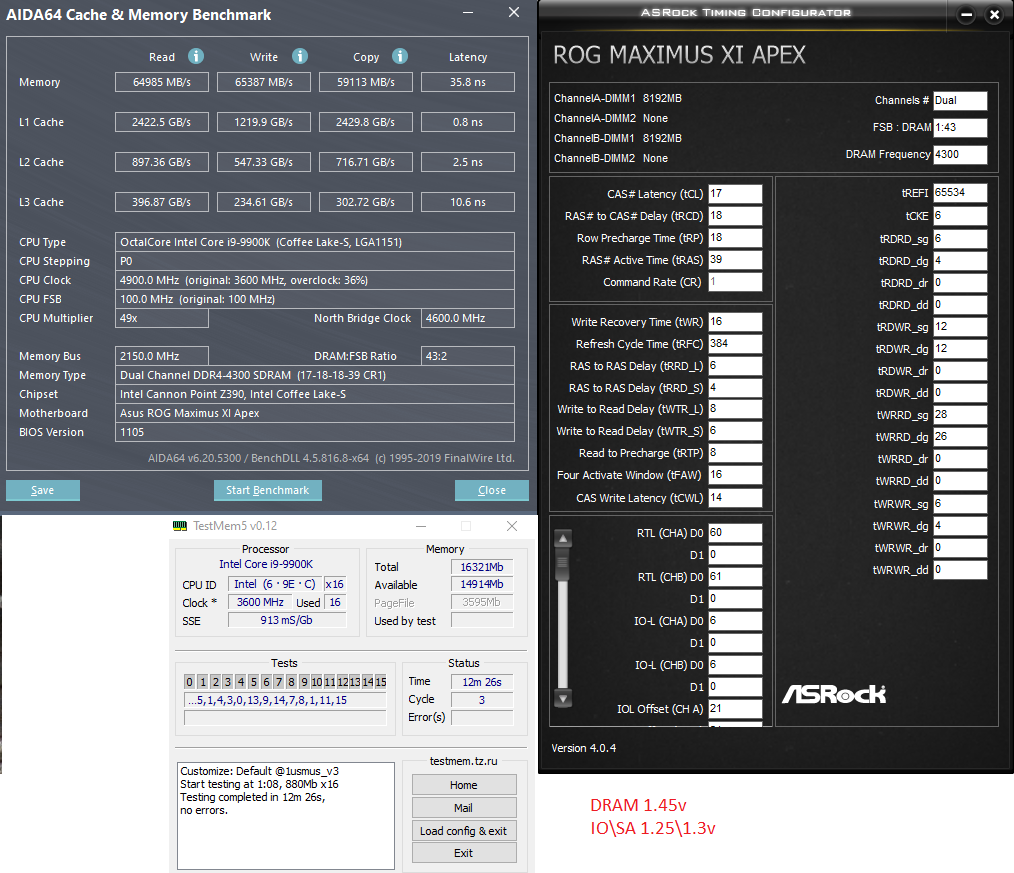Click test number 15 box in TestMem5
1014x873 pixels.
[381, 682]
